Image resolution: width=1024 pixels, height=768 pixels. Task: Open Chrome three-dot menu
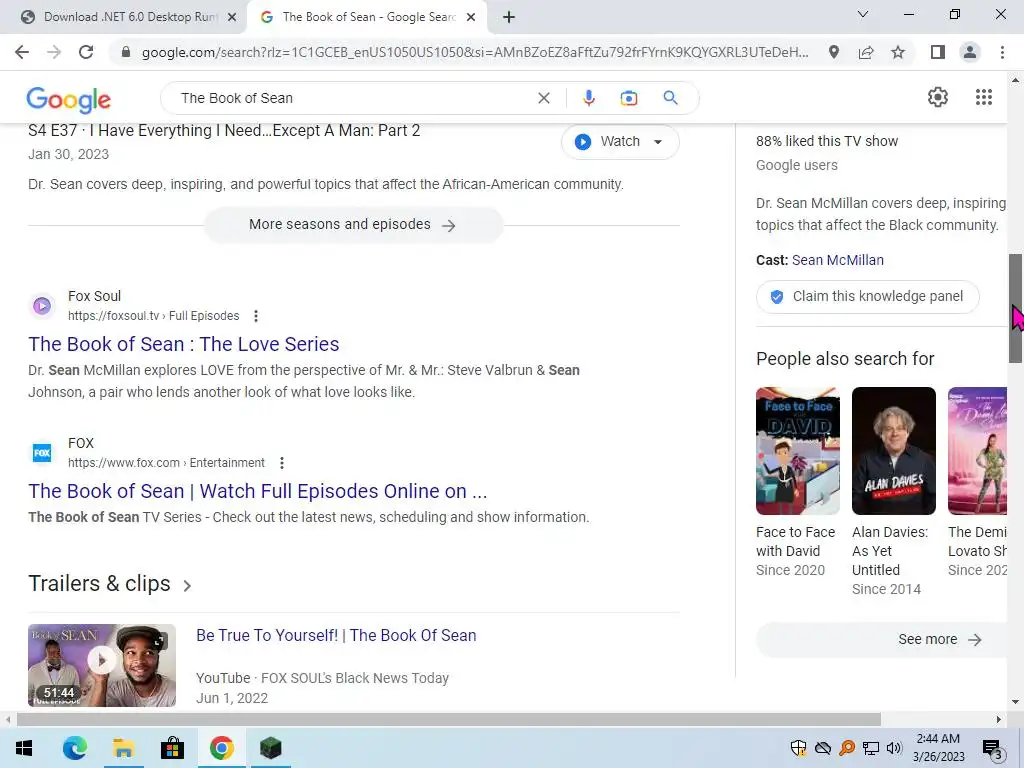click(x=1002, y=52)
